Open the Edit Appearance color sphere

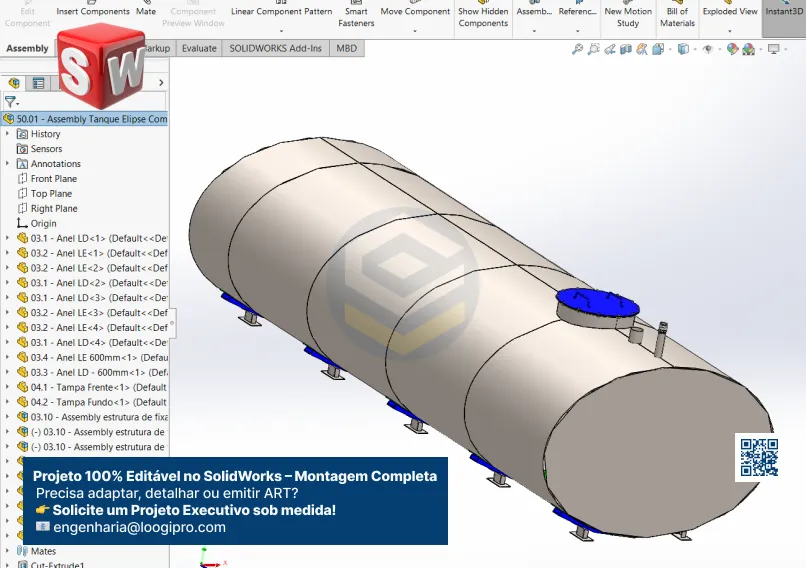[x=733, y=49]
